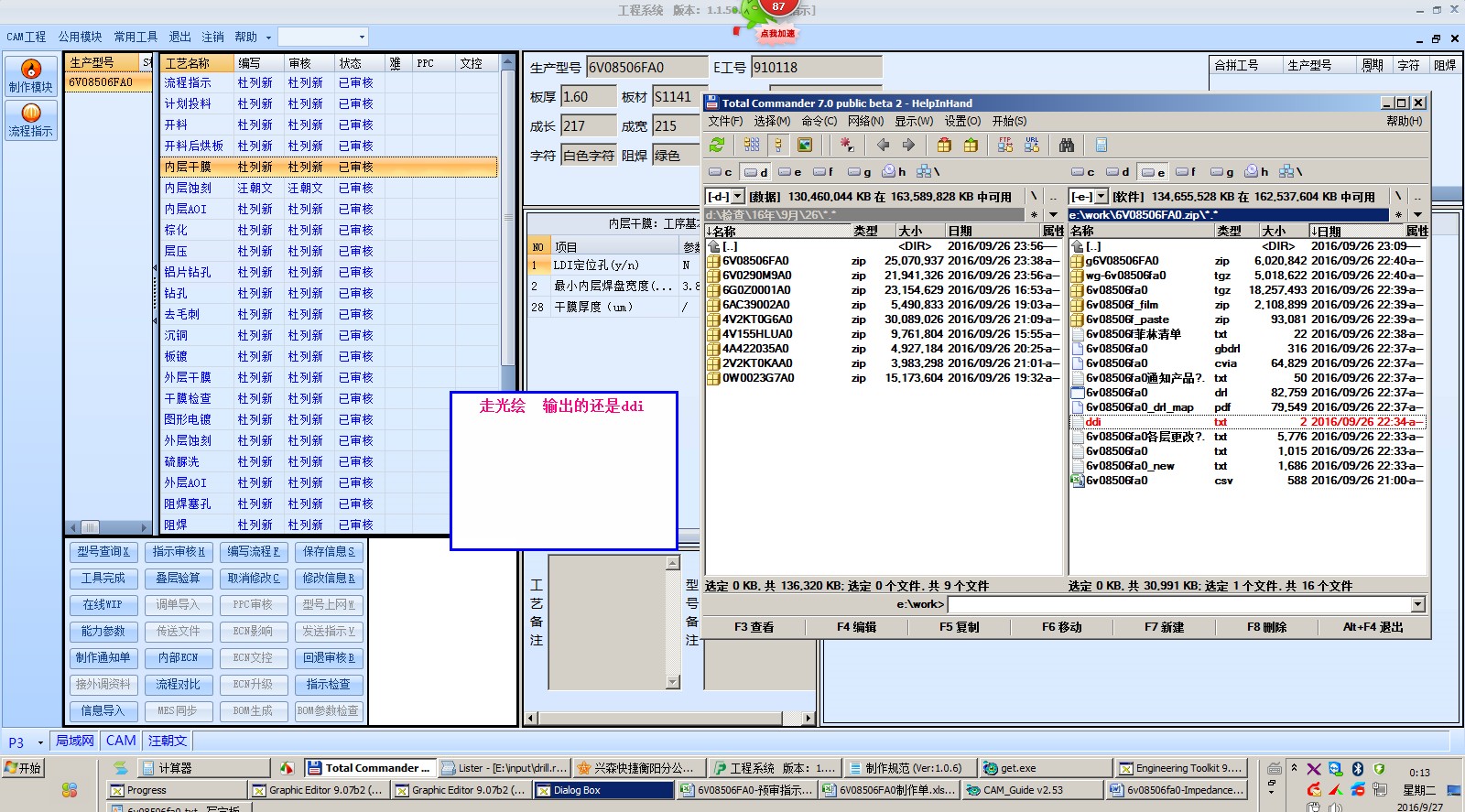Open the 命令(C) menu in Total Commander
This screenshot has width=1465, height=812.
coord(819,121)
